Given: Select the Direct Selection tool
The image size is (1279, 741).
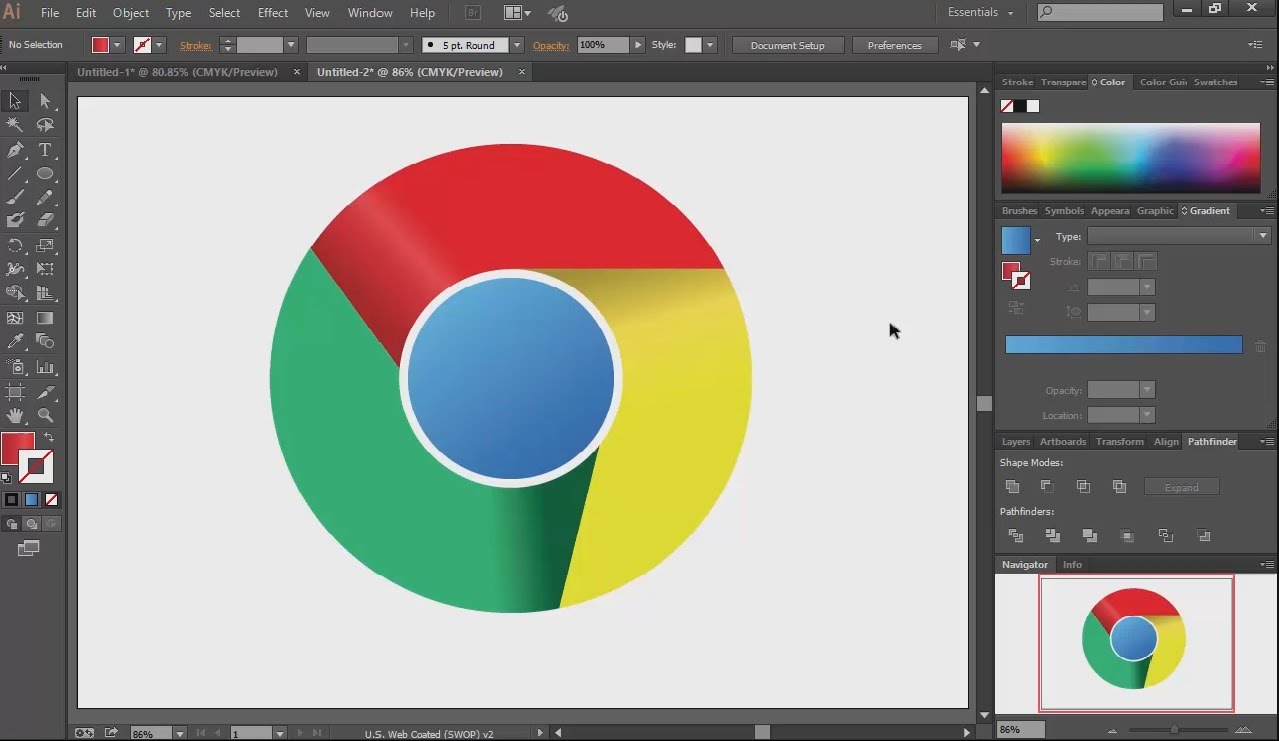Looking at the screenshot, I should coord(45,101).
